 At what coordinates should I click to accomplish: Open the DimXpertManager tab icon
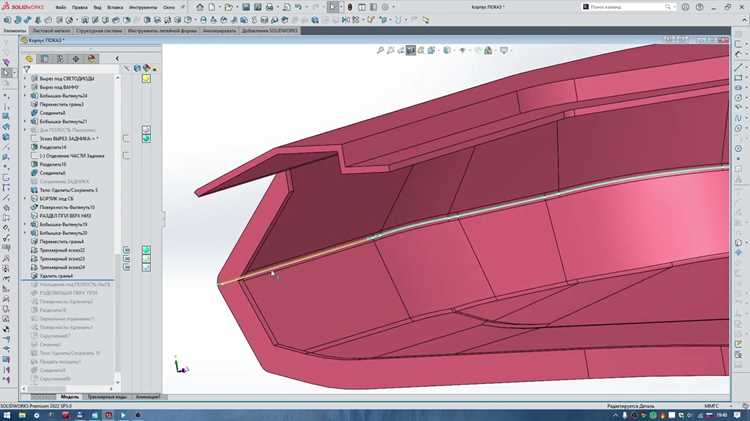coord(76,59)
